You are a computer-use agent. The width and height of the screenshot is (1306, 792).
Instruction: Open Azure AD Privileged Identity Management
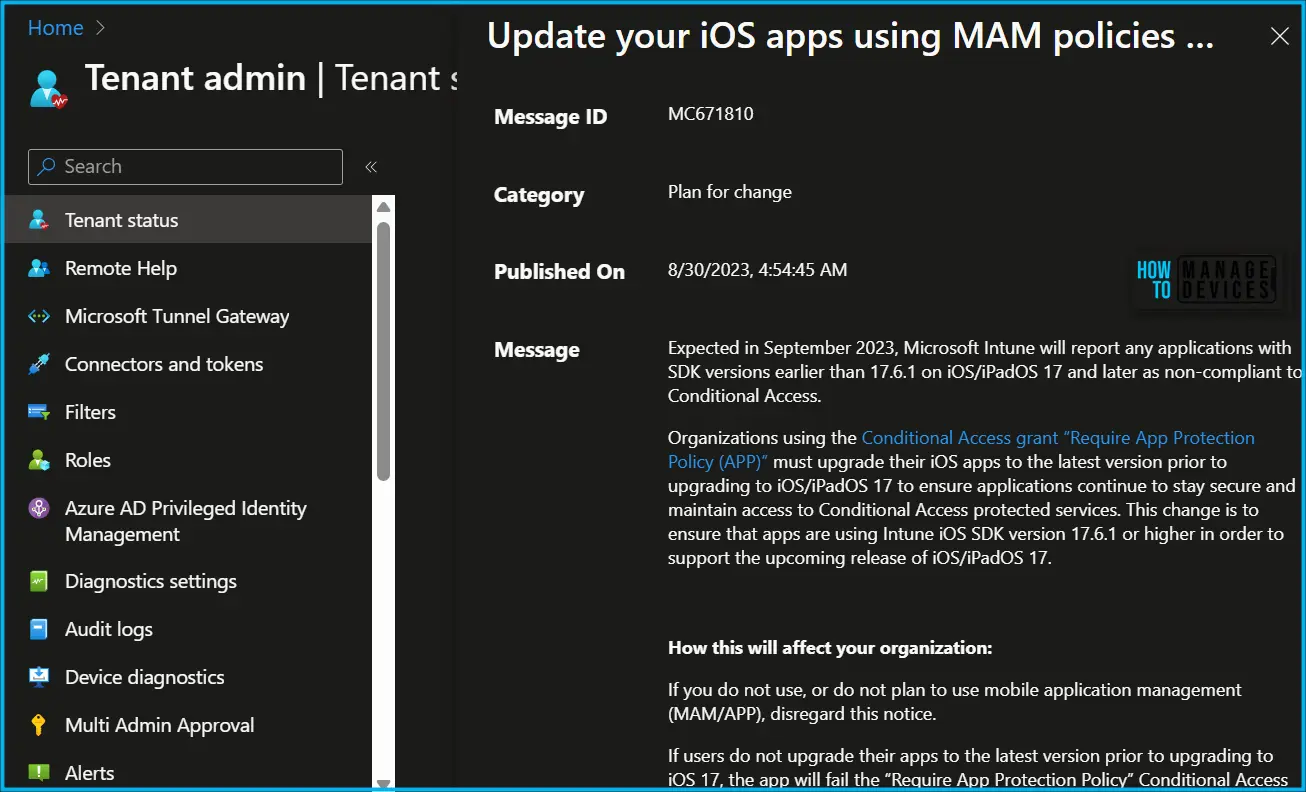[x=188, y=521]
